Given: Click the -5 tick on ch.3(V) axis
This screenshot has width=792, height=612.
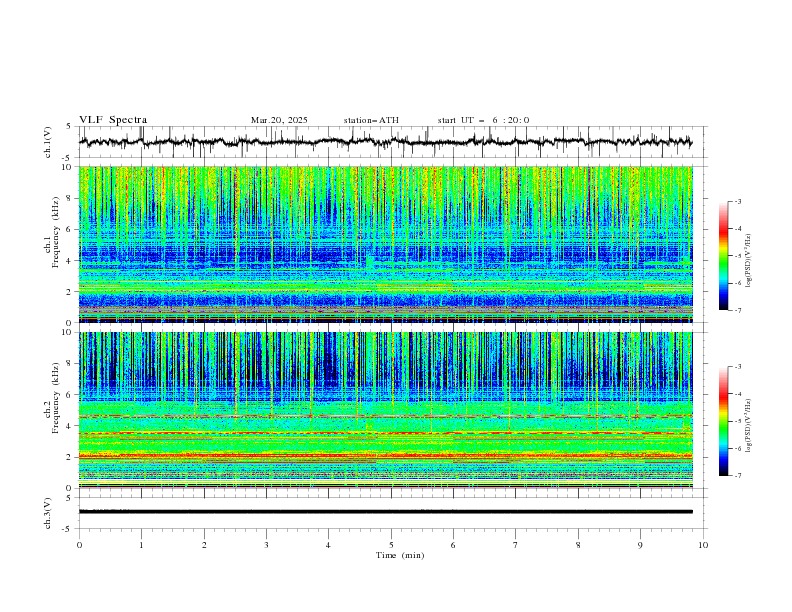Looking at the screenshot, I should coord(68,529).
